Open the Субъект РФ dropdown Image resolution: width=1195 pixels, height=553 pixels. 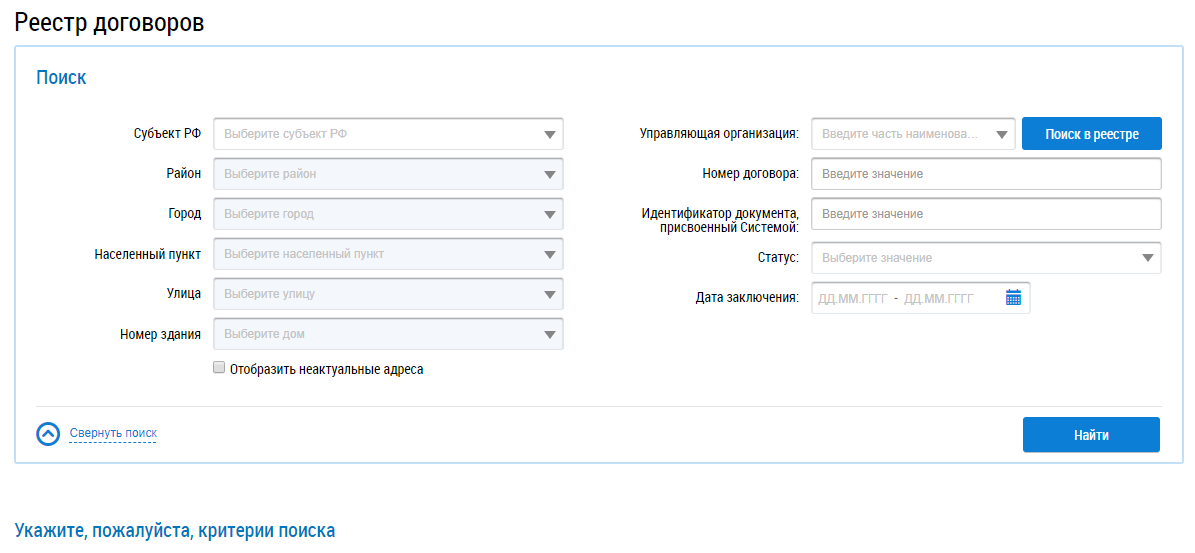click(x=388, y=134)
